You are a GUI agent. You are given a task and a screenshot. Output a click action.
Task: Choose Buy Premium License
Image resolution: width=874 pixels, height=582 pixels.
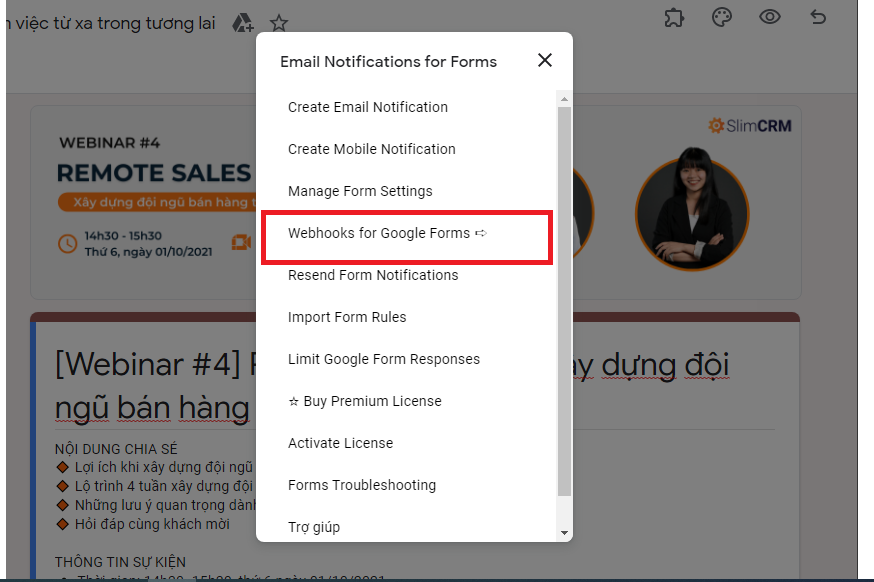(x=365, y=401)
